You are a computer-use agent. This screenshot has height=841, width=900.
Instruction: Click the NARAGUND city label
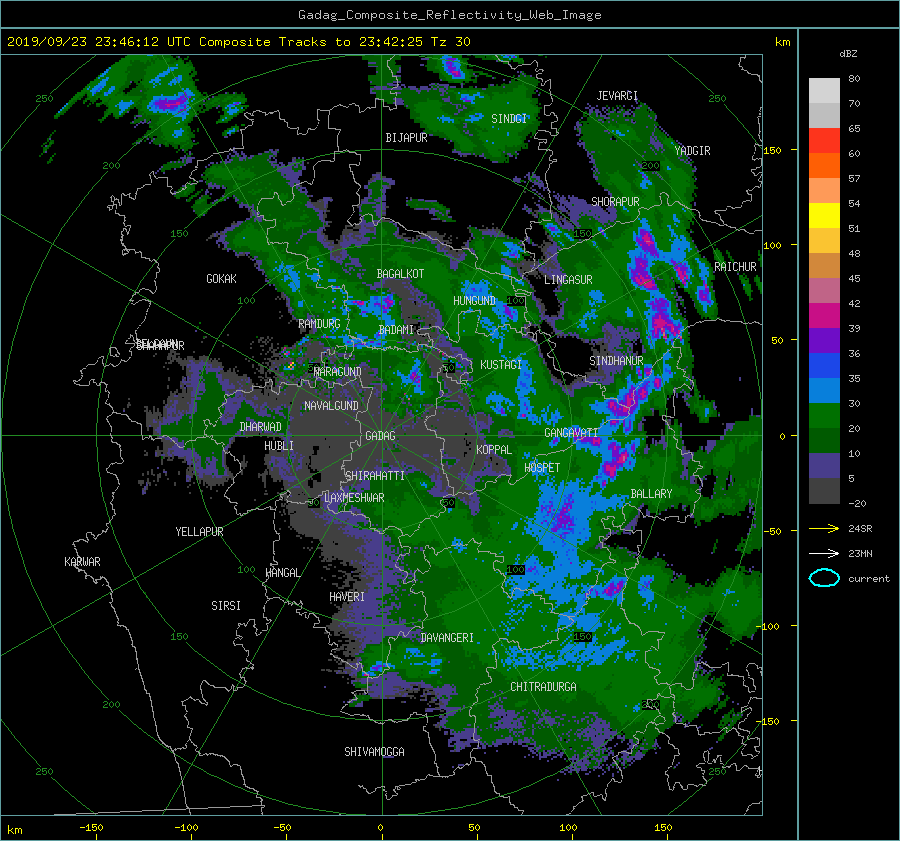point(338,371)
